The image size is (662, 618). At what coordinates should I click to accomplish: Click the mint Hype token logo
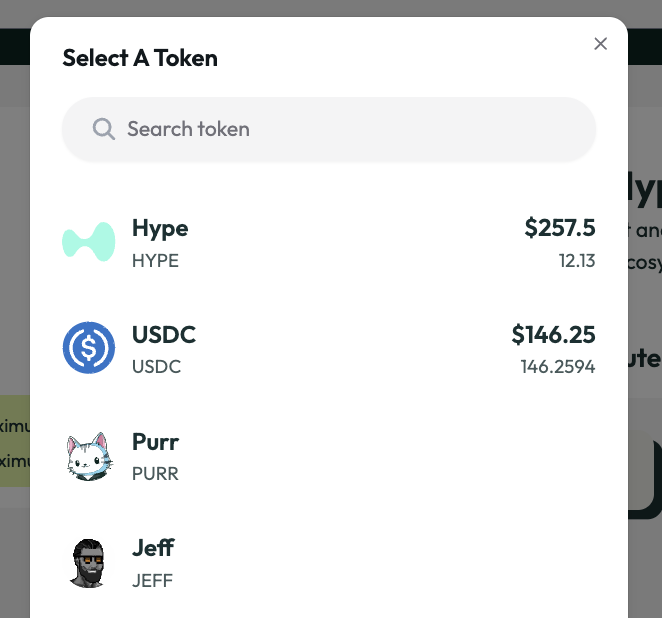(x=89, y=242)
